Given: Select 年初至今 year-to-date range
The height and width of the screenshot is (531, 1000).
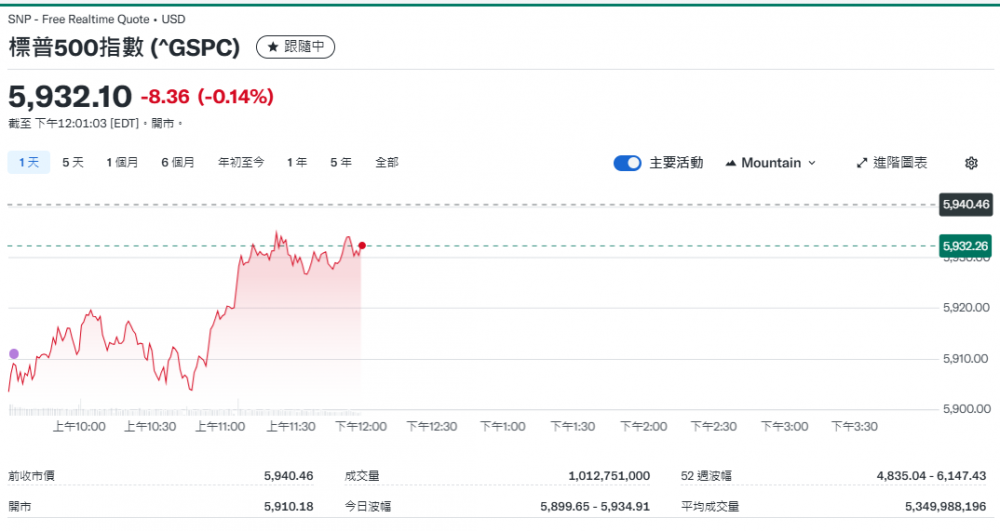Looking at the screenshot, I should coord(241,162).
